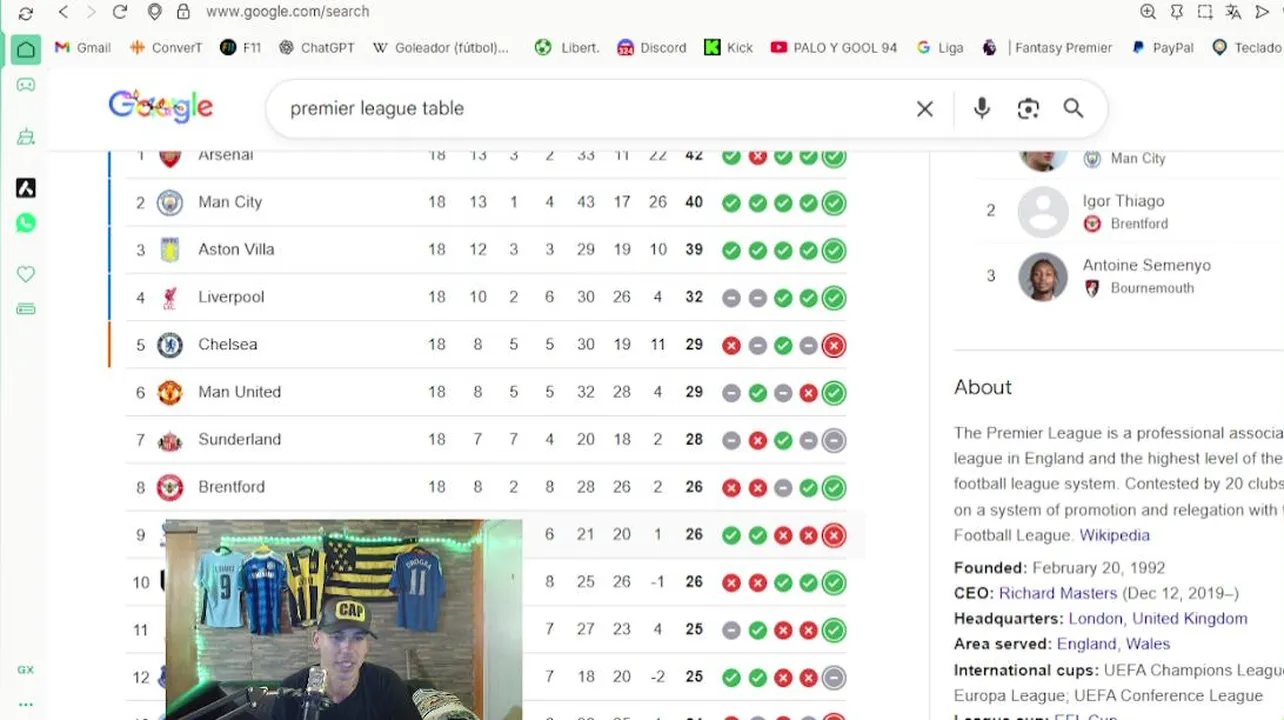Image resolution: width=1284 pixels, height=720 pixels.
Task: Open the Gmail bookmark
Action: 82,47
